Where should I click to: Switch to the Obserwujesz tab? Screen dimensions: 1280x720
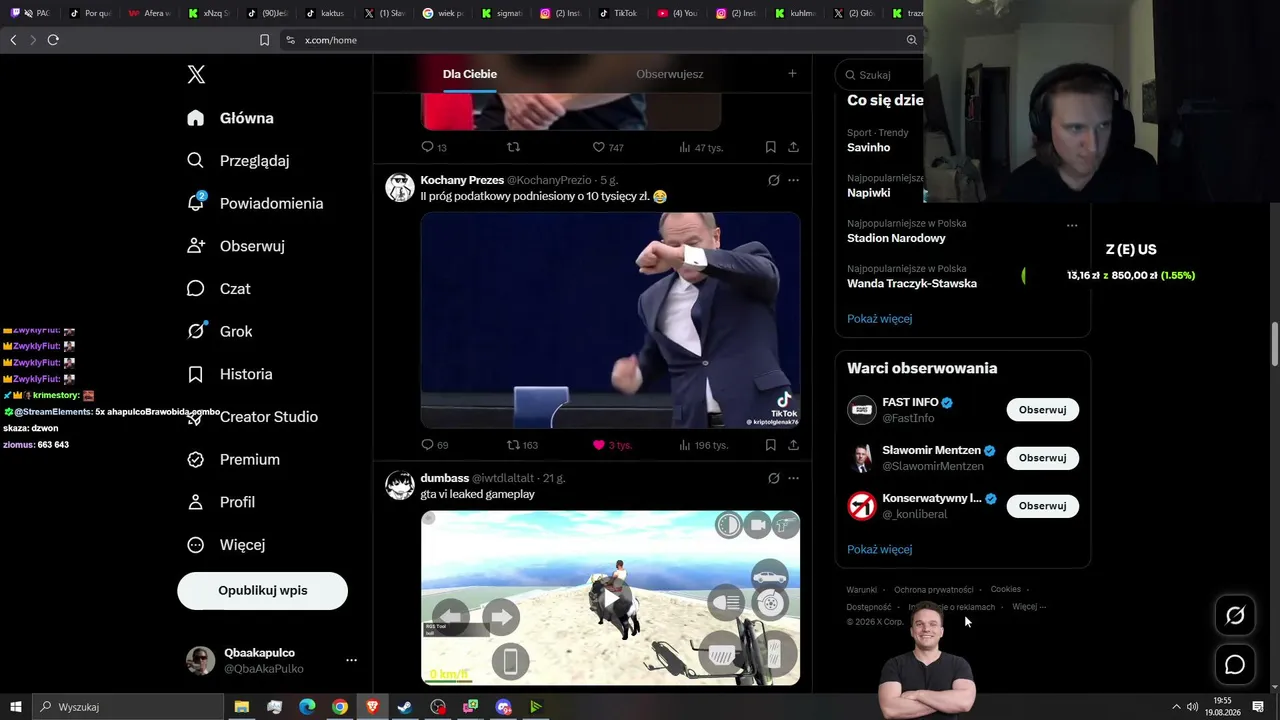point(670,74)
